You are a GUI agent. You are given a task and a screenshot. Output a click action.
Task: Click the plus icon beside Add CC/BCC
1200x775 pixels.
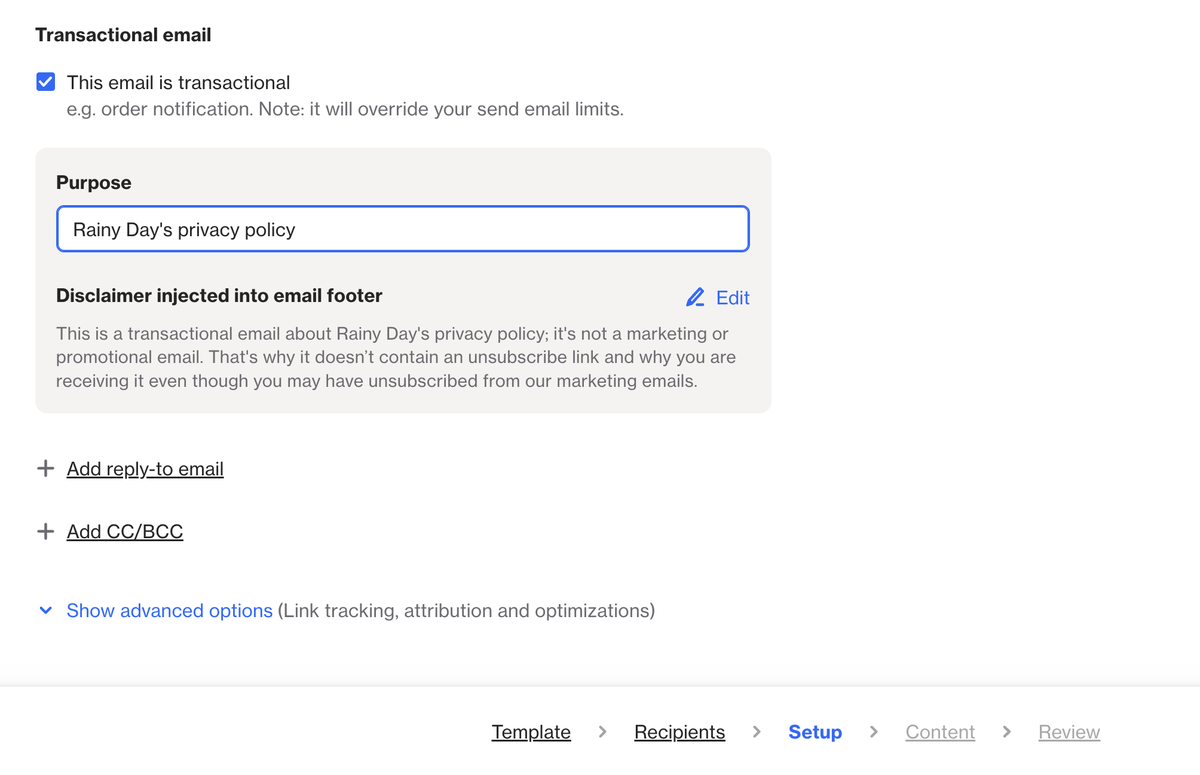click(45, 531)
